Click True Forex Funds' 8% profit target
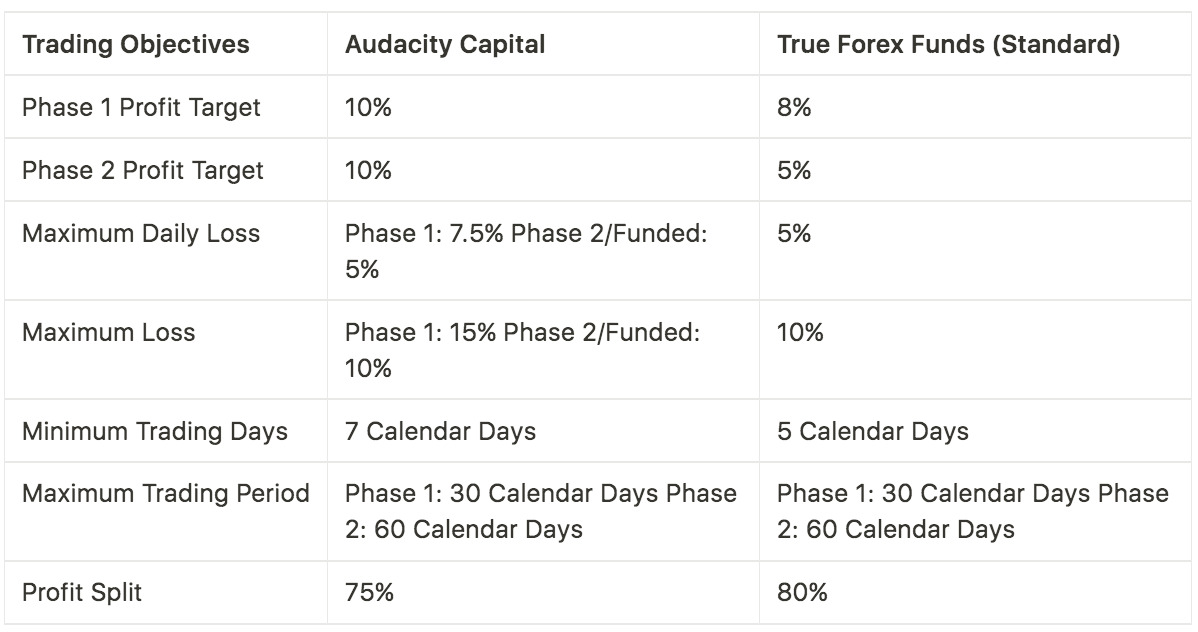1198x632 pixels. (794, 108)
